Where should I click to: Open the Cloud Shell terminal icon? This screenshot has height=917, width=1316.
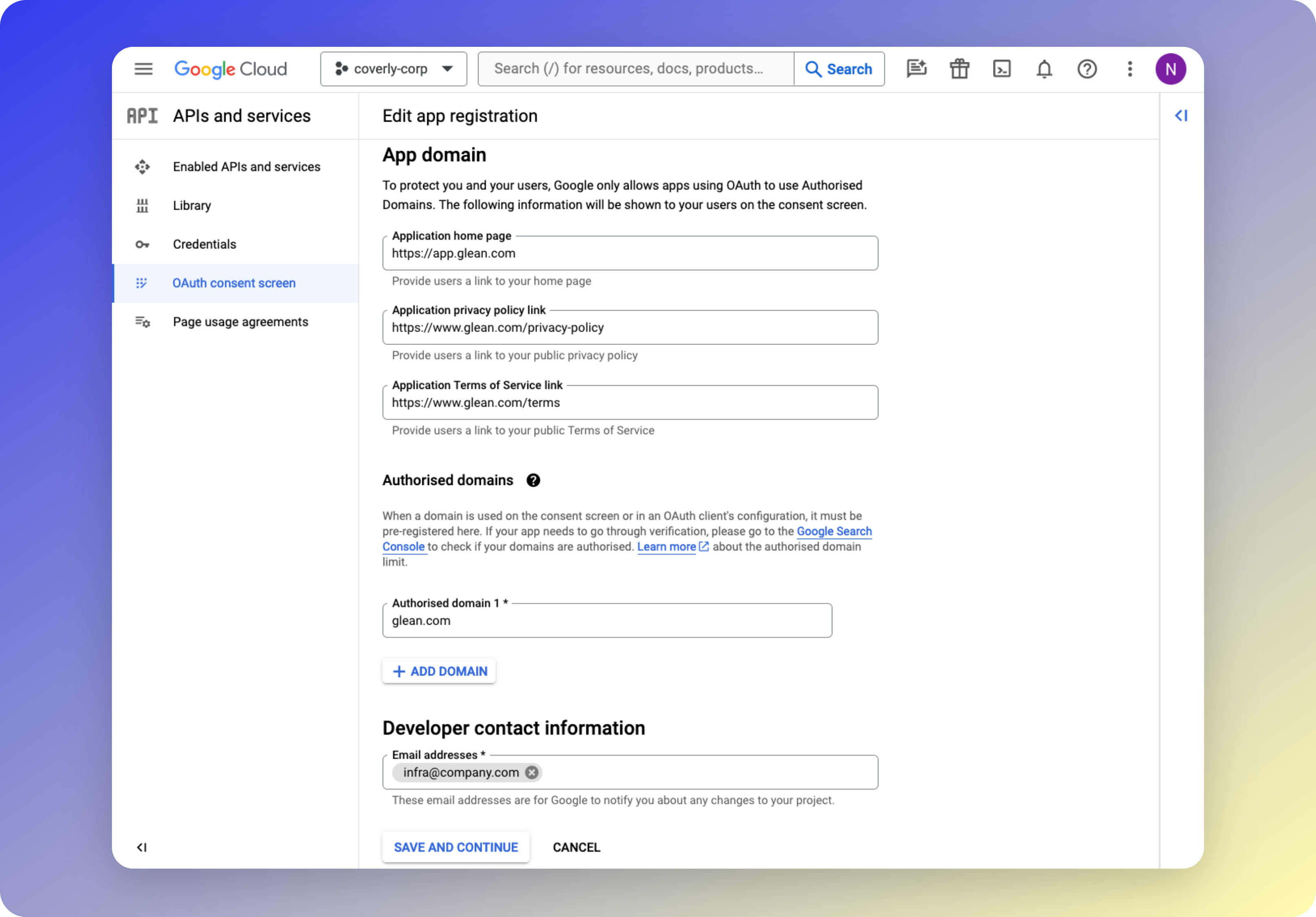click(x=1001, y=69)
